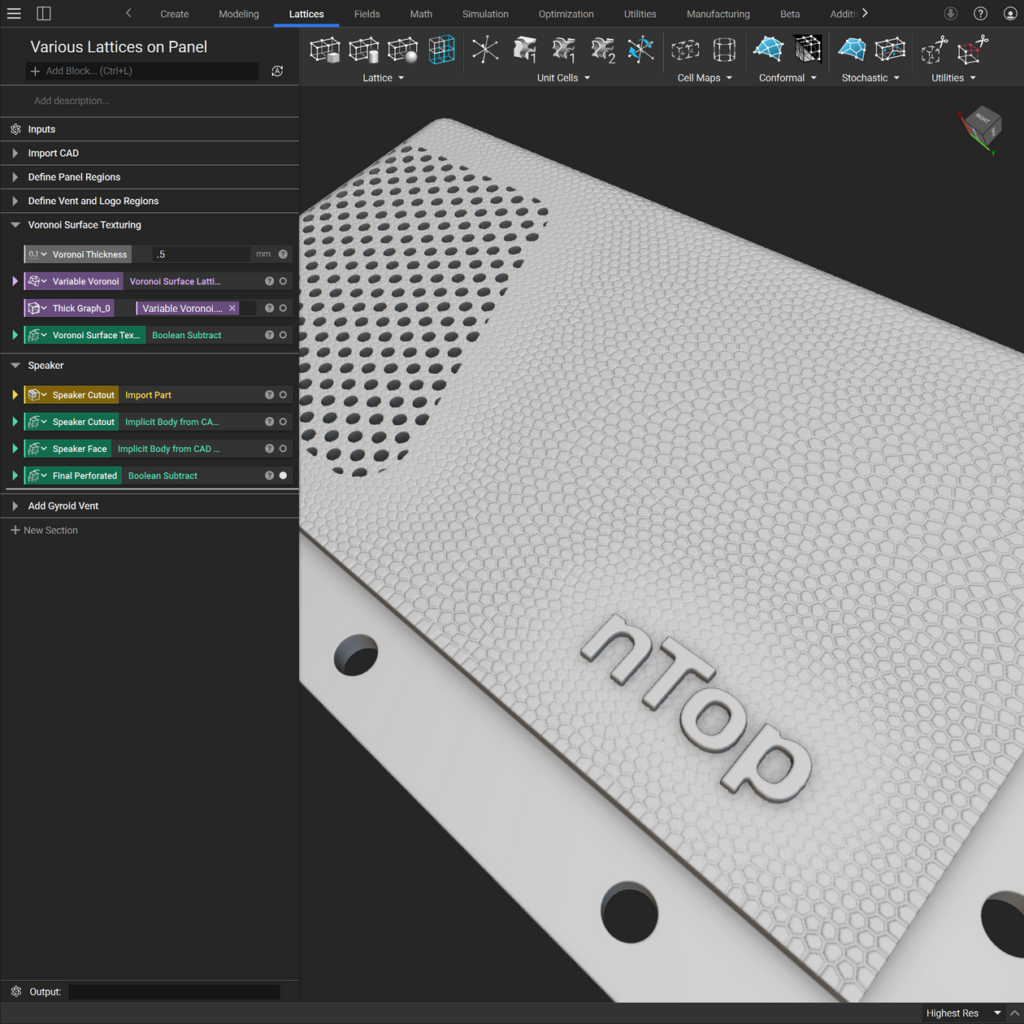Switch to the Simulation tab
Viewport: 1024px width, 1024px height.
[x=485, y=14]
